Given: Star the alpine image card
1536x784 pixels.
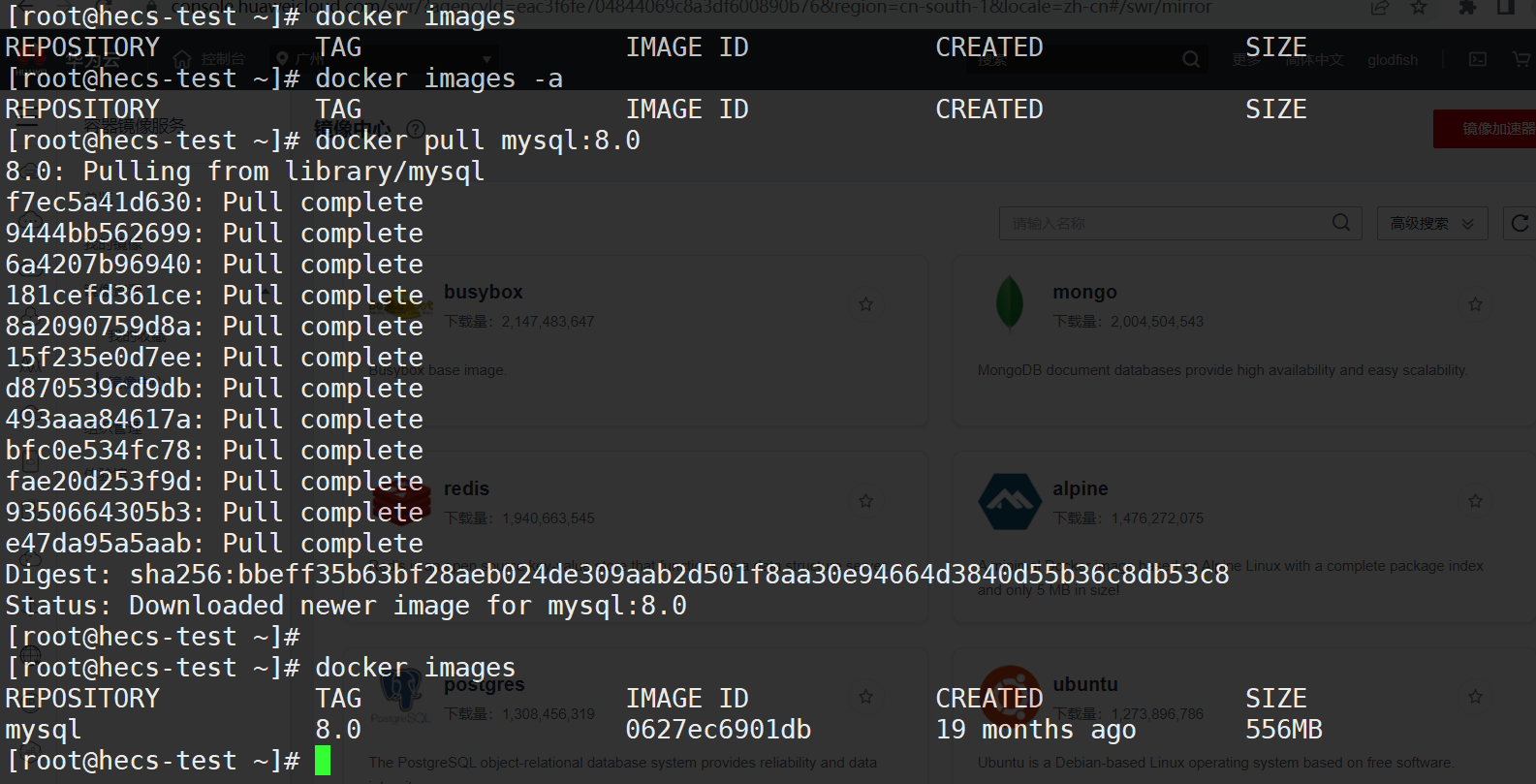Looking at the screenshot, I should 1475,501.
